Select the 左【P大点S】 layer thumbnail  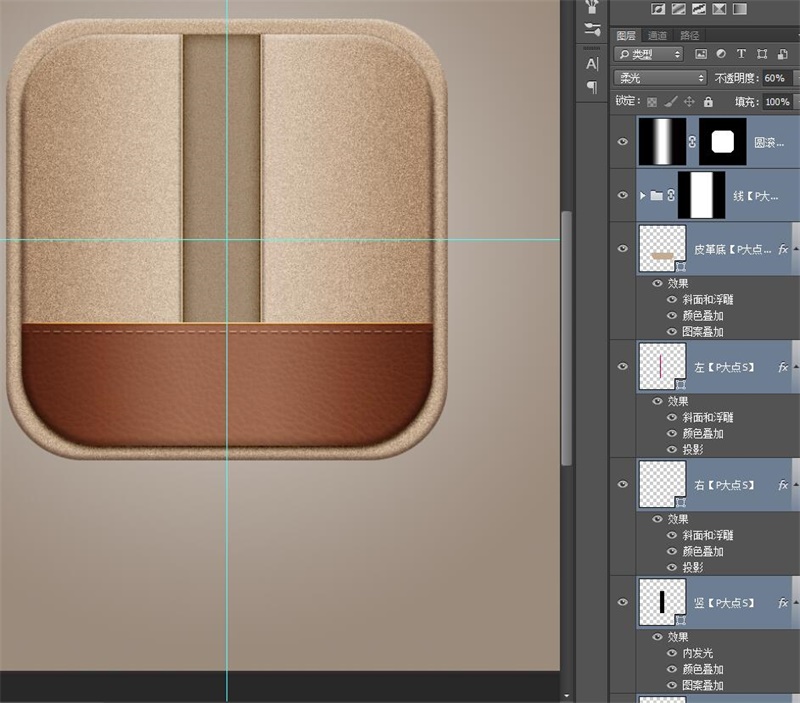[662, 366]
